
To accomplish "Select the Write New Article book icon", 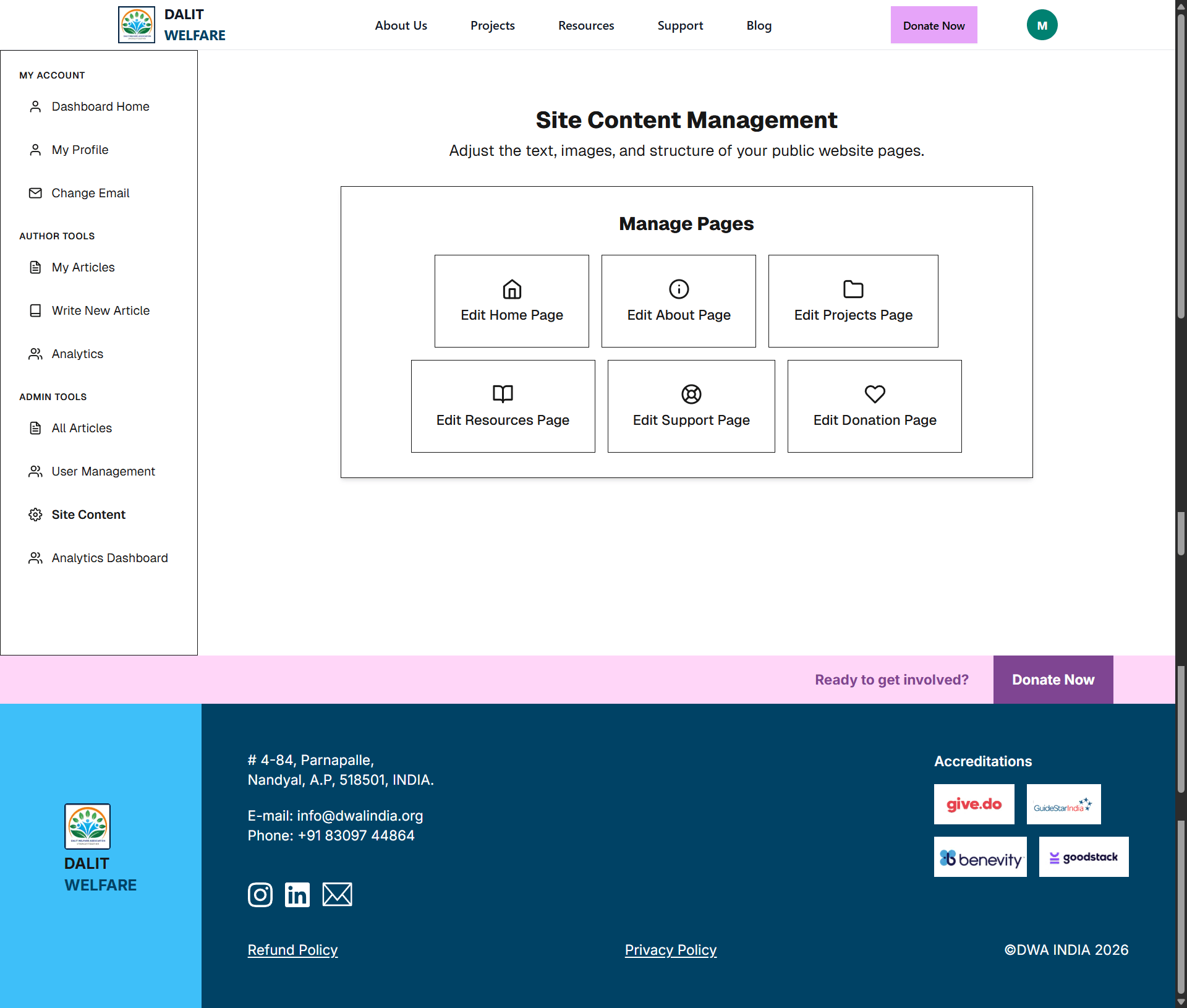I will point(35,310).
